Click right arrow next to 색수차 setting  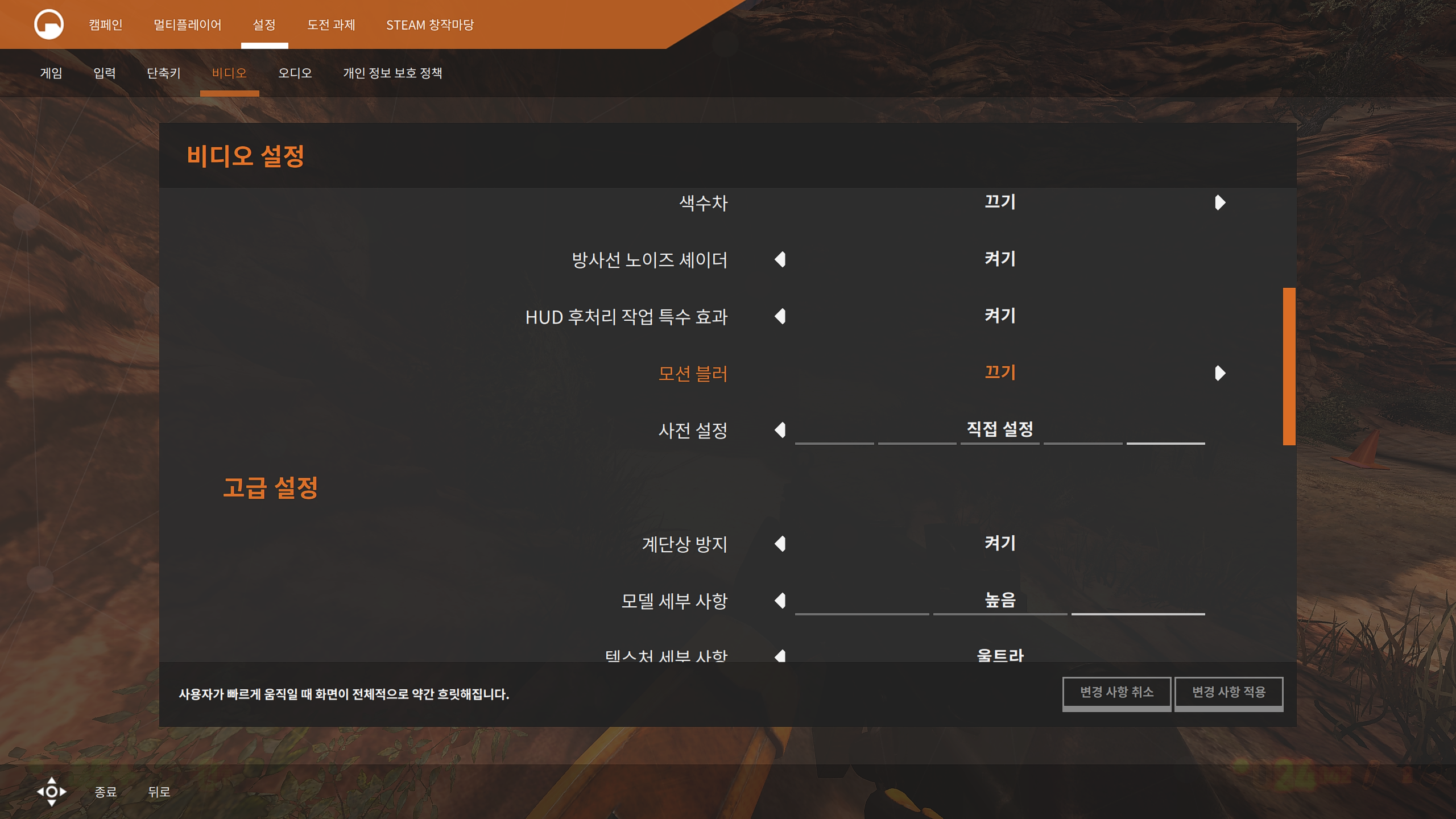point(1219,202)
